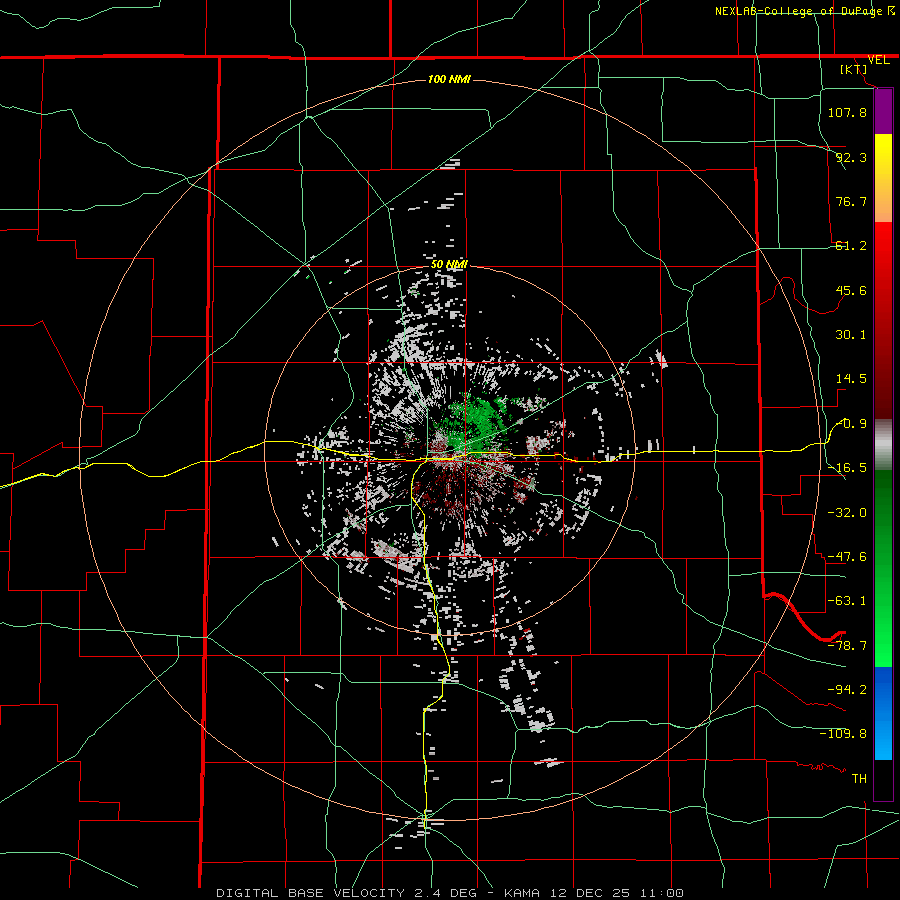Click the -78.7 velocity scale value
900x900 pixels.
coord(847,646)
